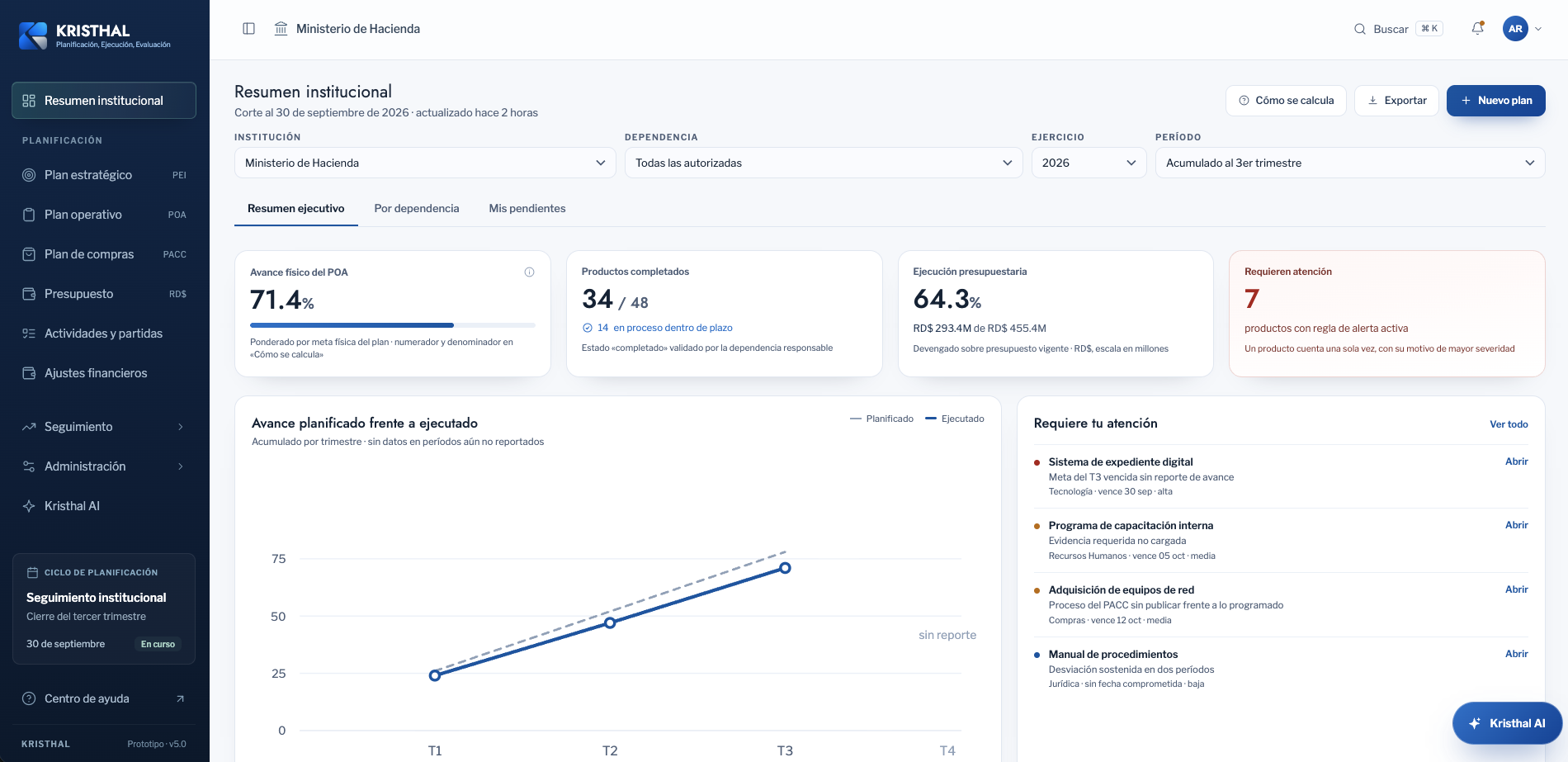Toggle the sidebar collapse icon
Screen dimensions: 1568x762
point(248,29)
